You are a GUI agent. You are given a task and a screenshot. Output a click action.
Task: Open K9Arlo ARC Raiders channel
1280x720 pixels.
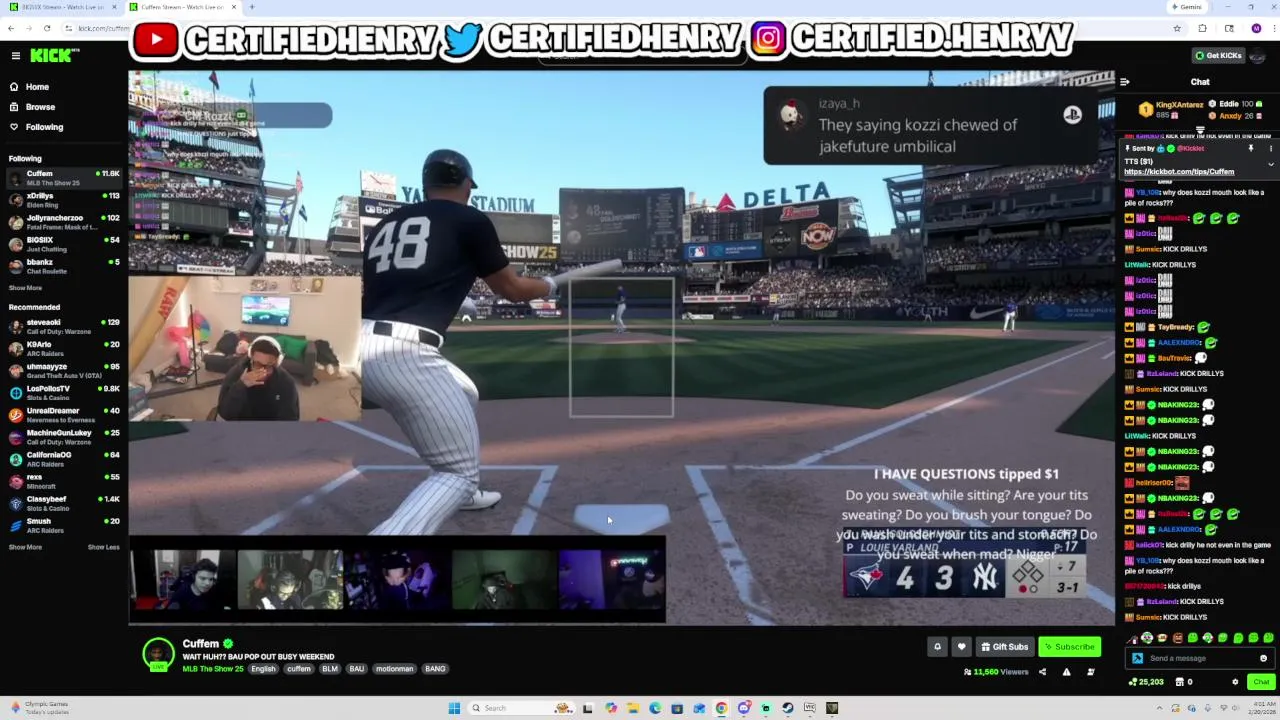64,348
